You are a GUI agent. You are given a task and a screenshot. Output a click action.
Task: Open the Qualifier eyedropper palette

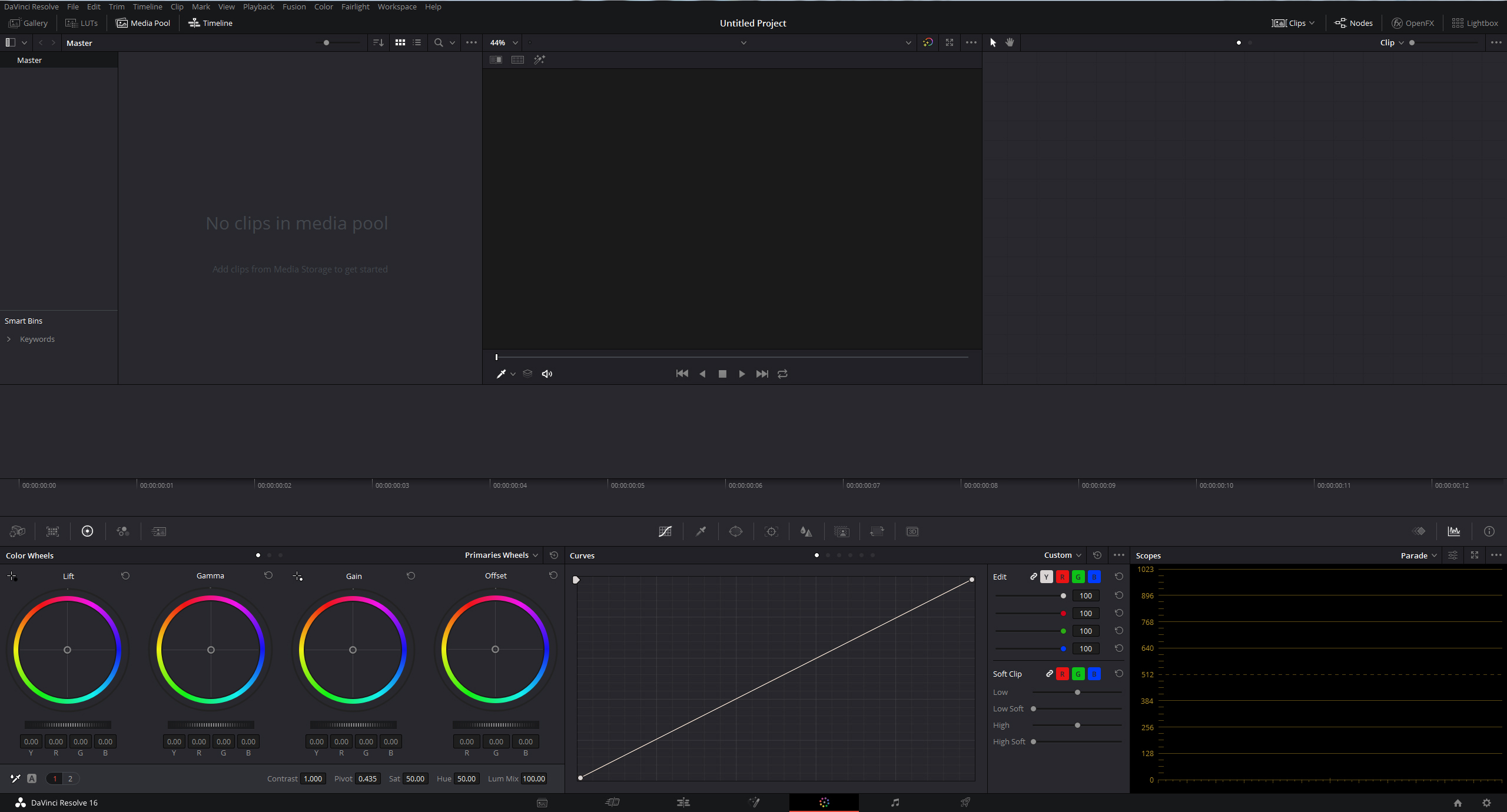pos(701,531)
